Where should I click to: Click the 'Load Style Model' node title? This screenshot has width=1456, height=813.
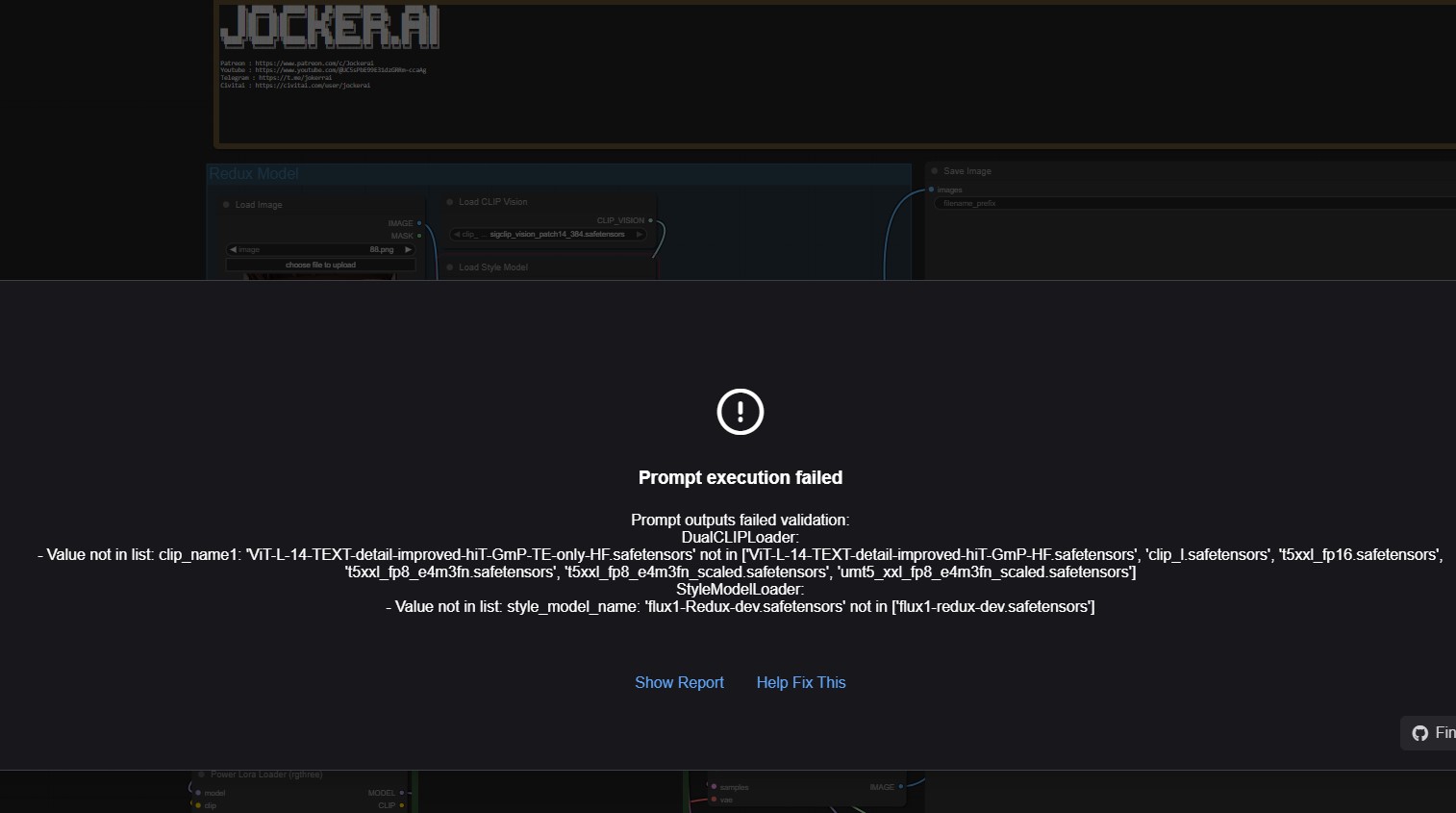pyautogui.click(x=493, y=267)
